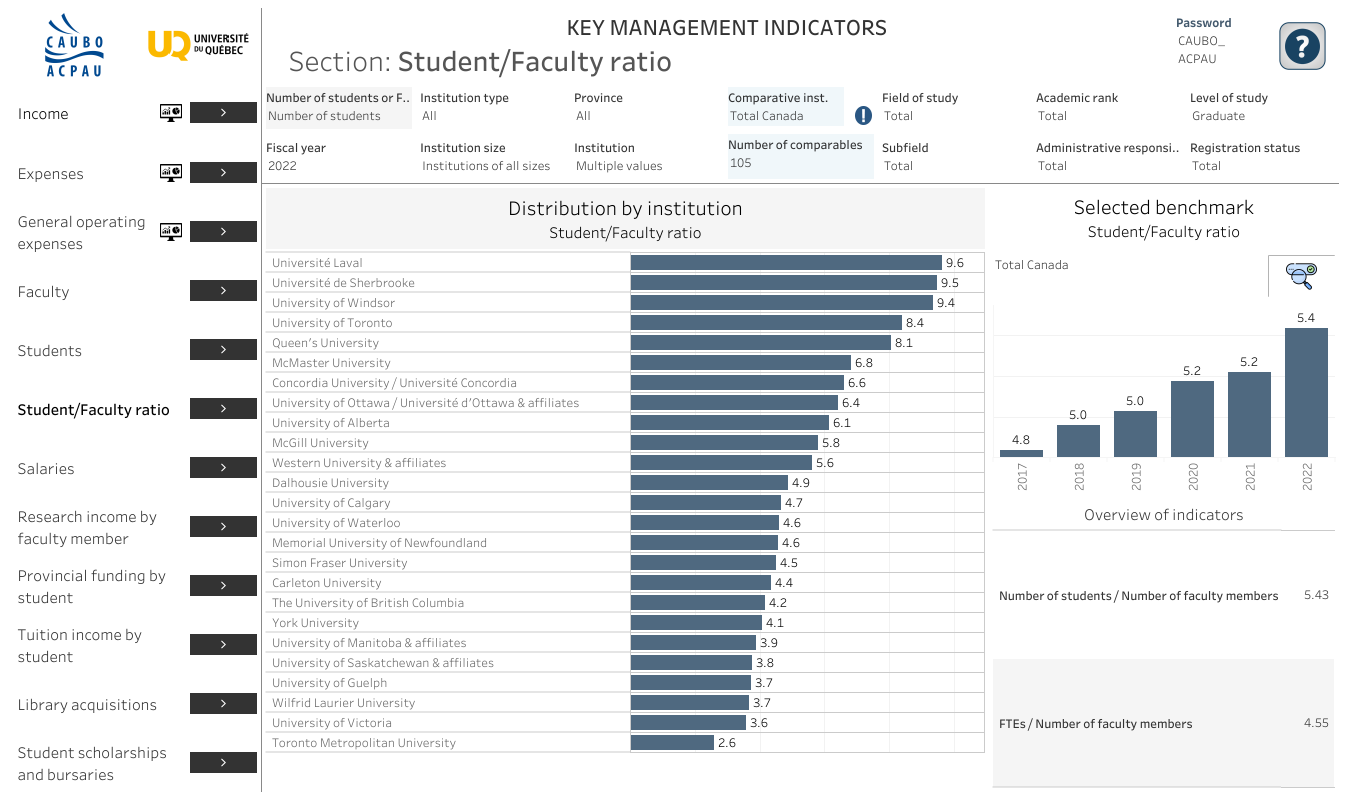The width and height of the screenshot is (1349, 799).
Task: Click the help question mark icon
Action: pyautogui.click(x=1302, y=46)
